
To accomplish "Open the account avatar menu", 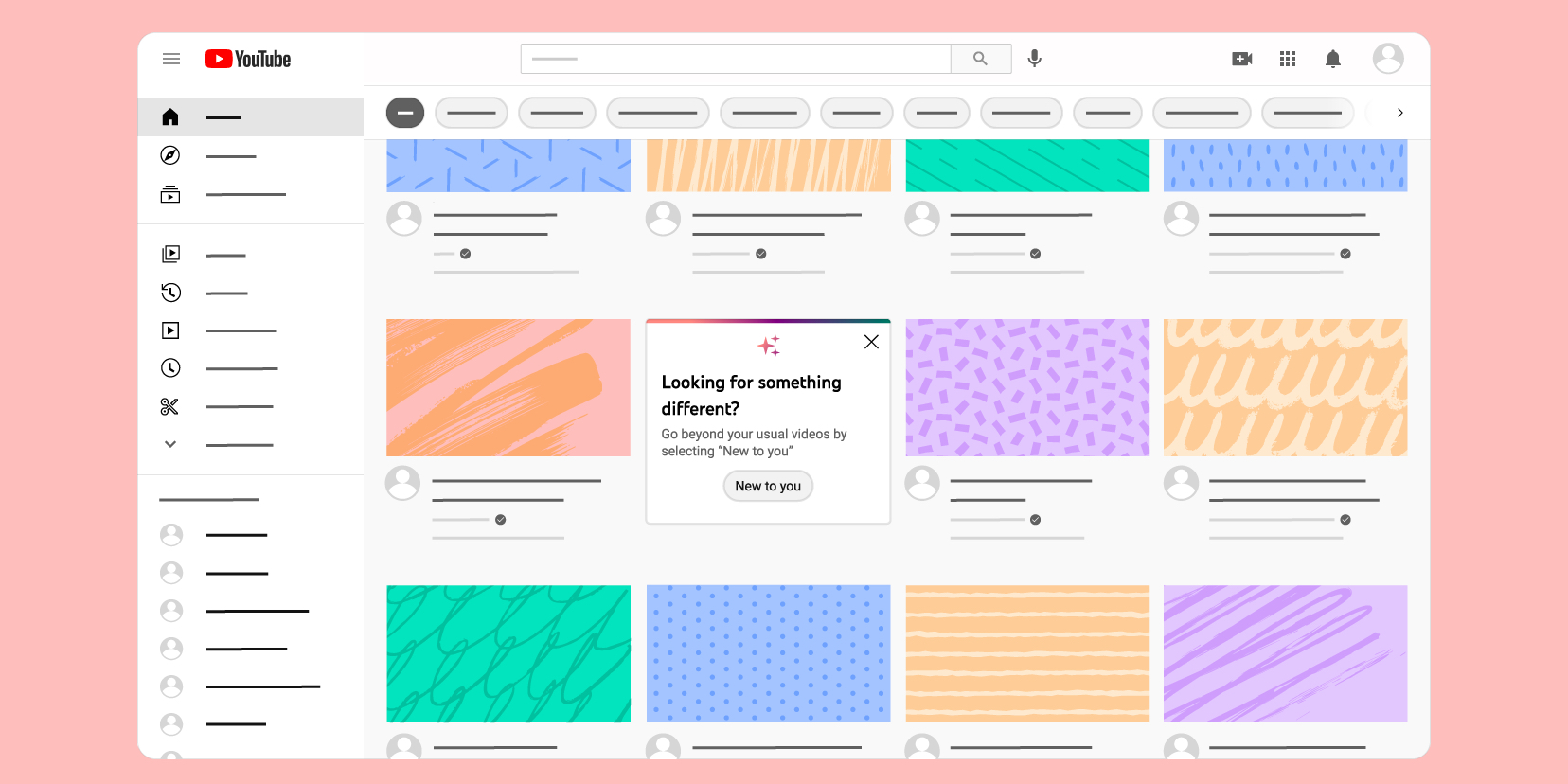I will tap(1387, 59).
